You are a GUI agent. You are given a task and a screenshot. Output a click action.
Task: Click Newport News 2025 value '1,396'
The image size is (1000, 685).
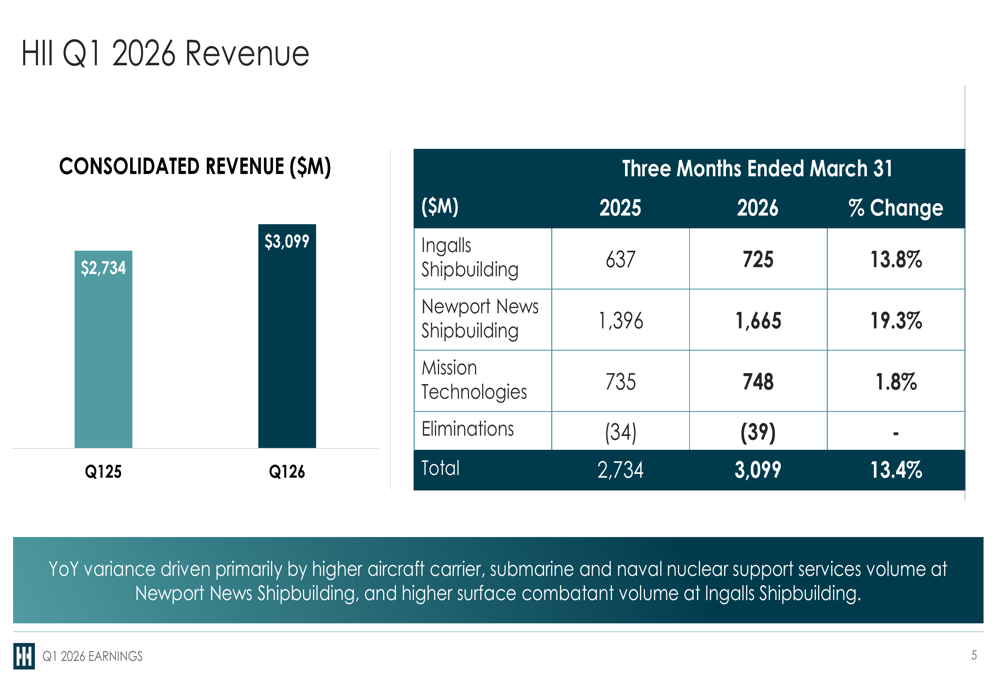(x=621, y=320)
